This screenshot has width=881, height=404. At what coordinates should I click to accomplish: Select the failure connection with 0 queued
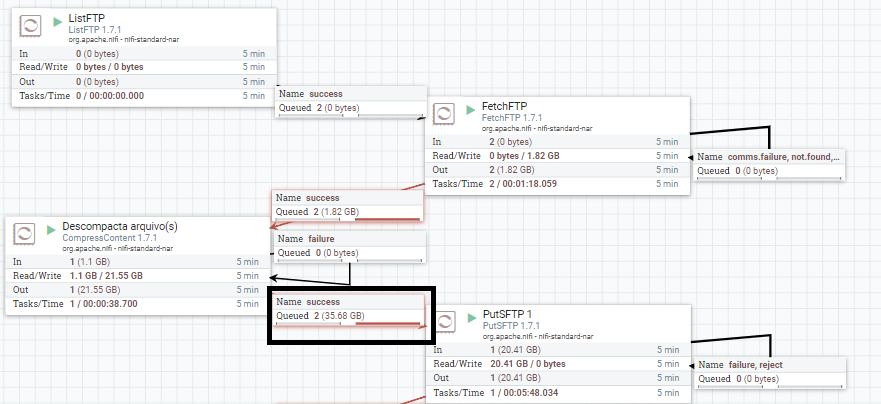coord(350,247)
